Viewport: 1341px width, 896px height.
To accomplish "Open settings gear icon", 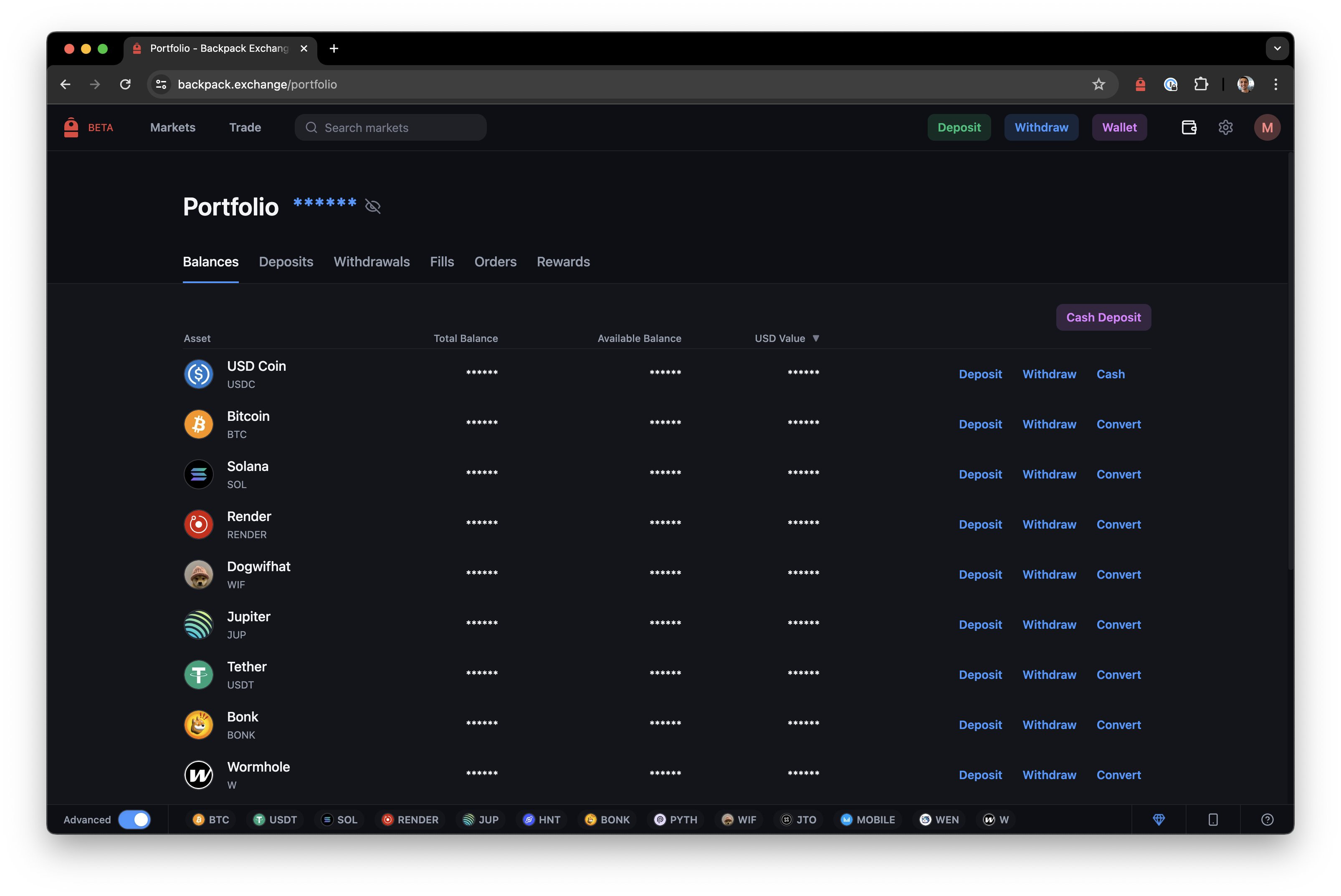I will (1226, 127).
